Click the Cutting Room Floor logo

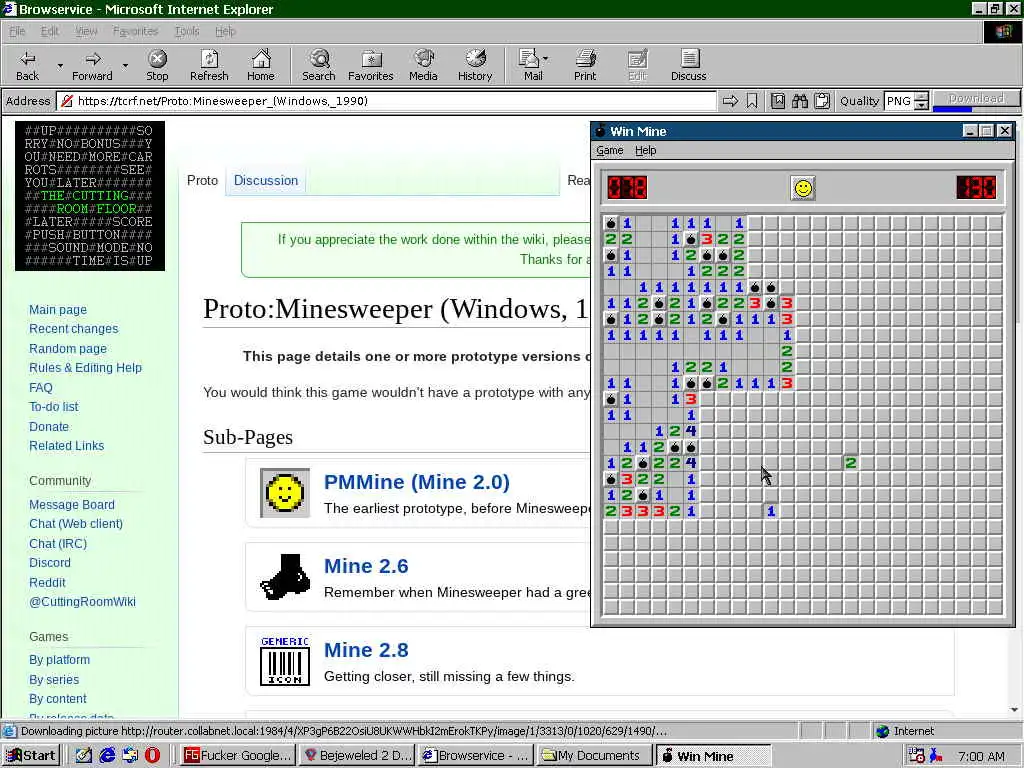[90, 195]
